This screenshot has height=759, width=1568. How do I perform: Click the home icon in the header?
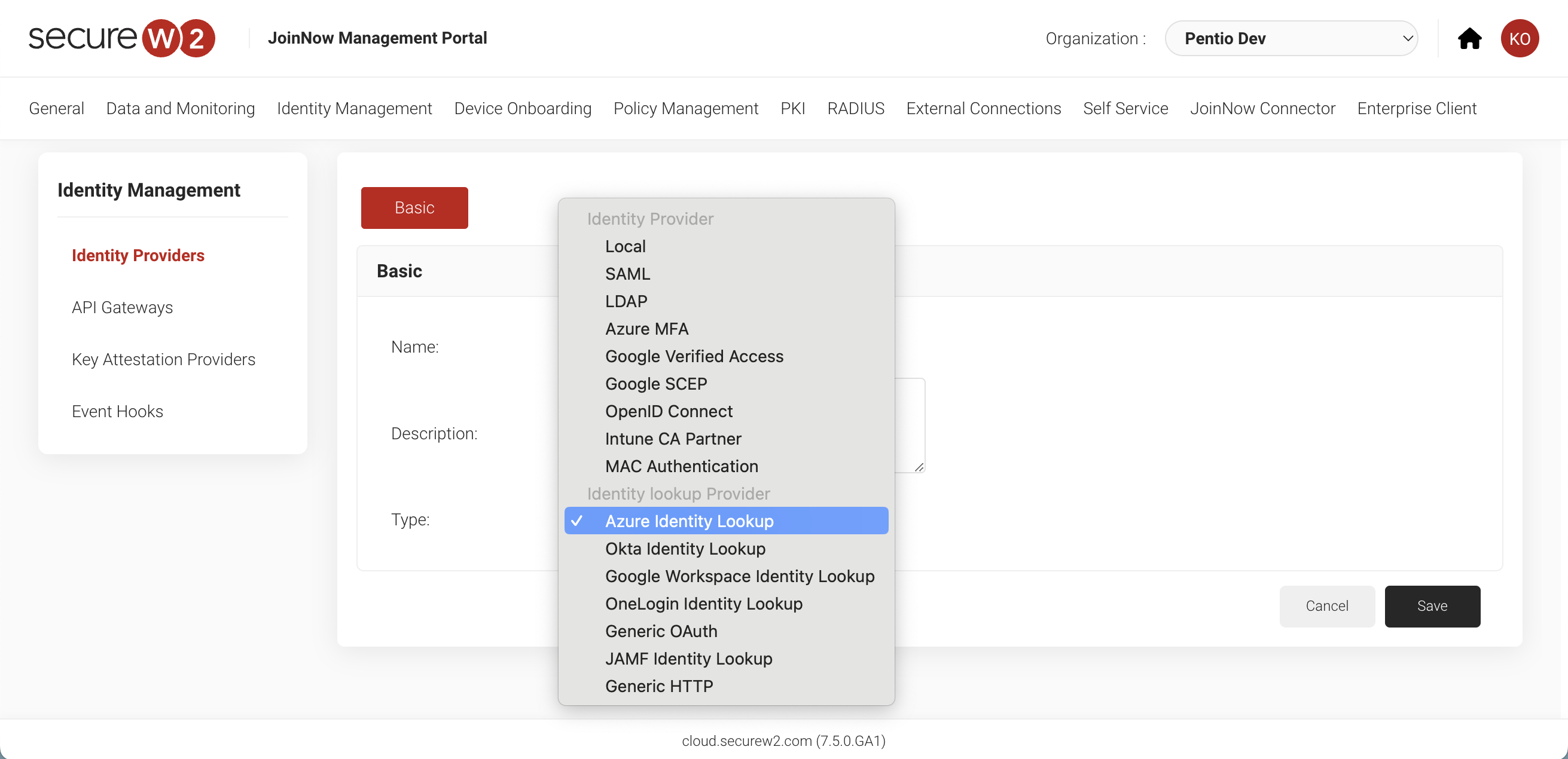1469,38
